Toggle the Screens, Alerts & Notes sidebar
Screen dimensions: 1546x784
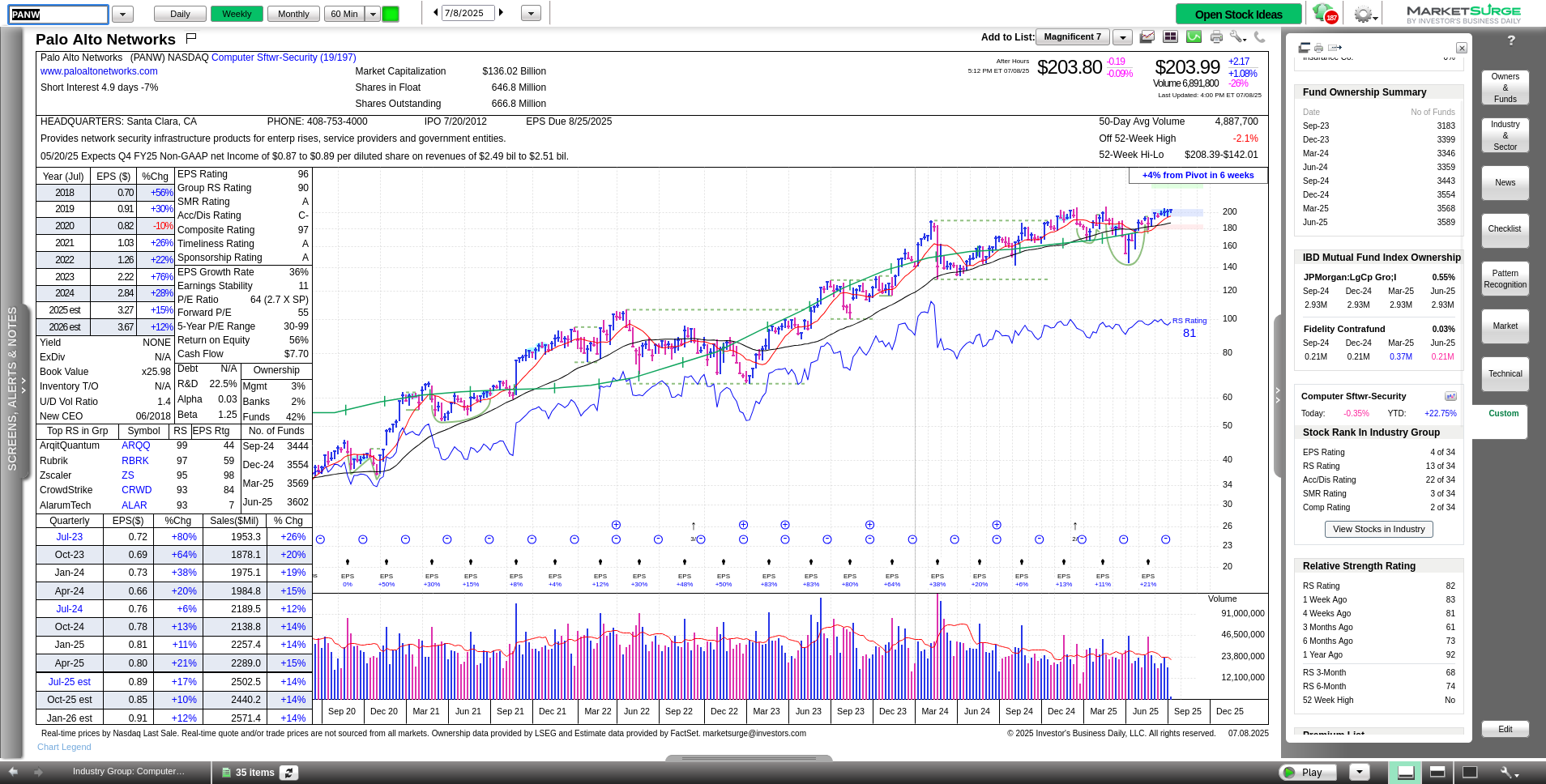tap(14, 389)
